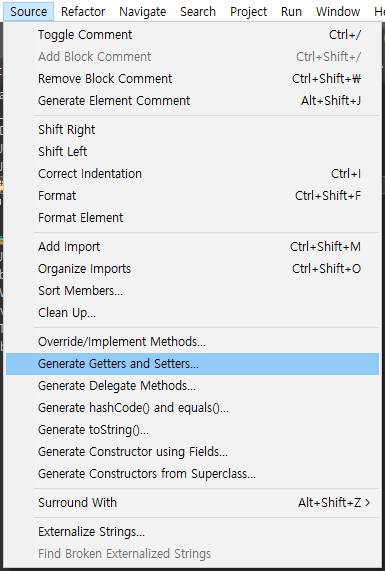
Task: Choose Correct Indentation entry
Action: pyautogui.click(x=192, y=174)
